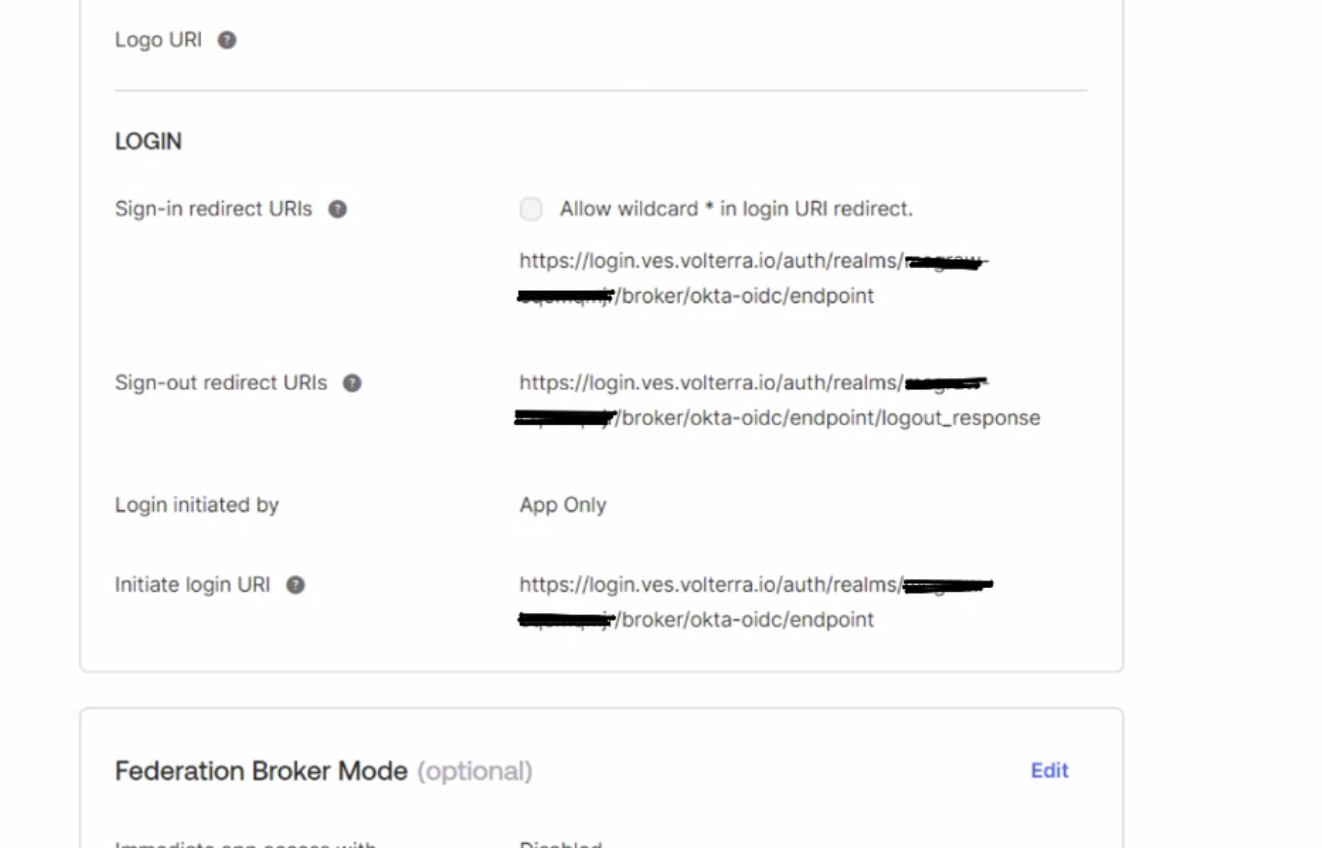Click the help bubble near Sign-in redirect URIs
1322x848 pixels.
pos(338,208)
